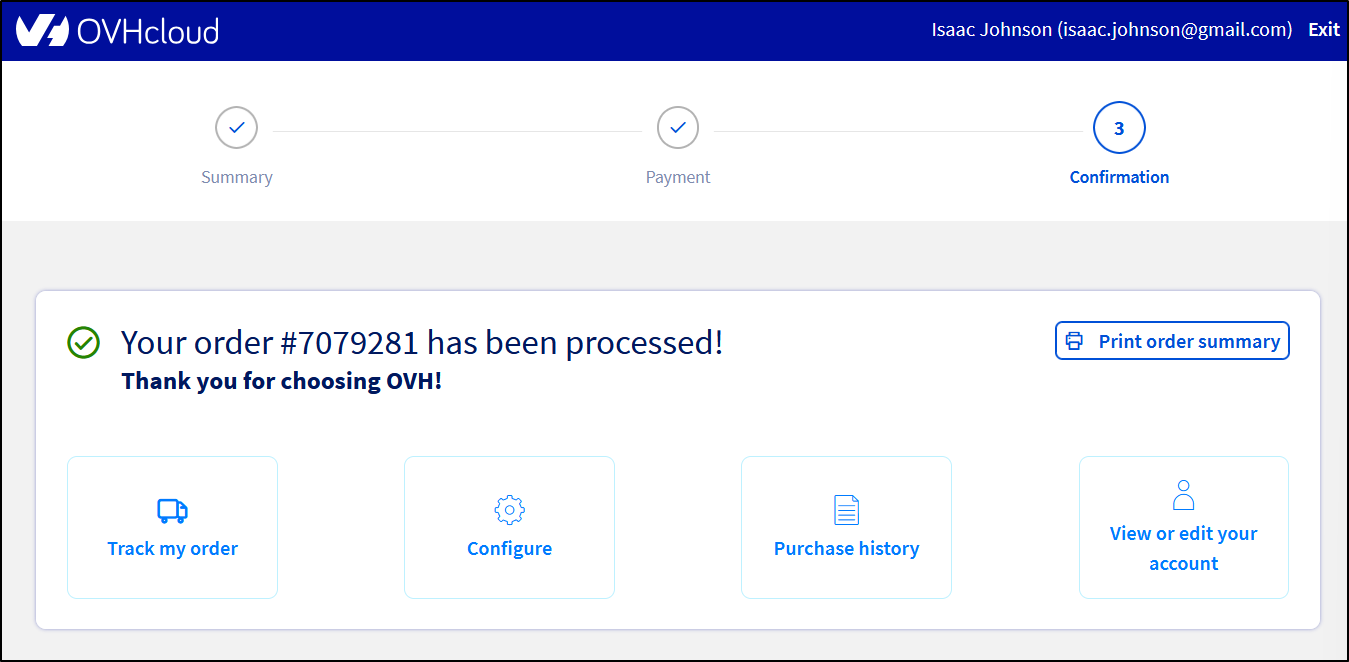
Task: Open the Payment step label
Action: (677, 177)
